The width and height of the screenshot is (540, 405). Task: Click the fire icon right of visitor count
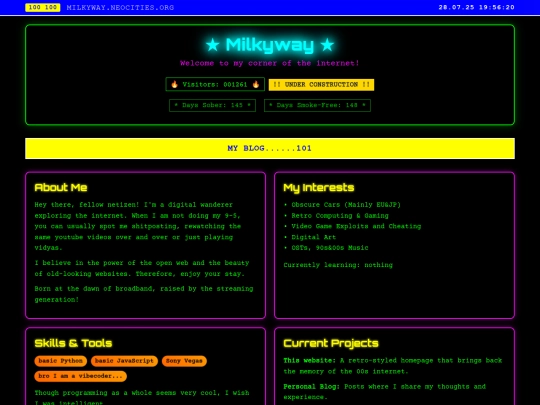[x=256, y=84]
